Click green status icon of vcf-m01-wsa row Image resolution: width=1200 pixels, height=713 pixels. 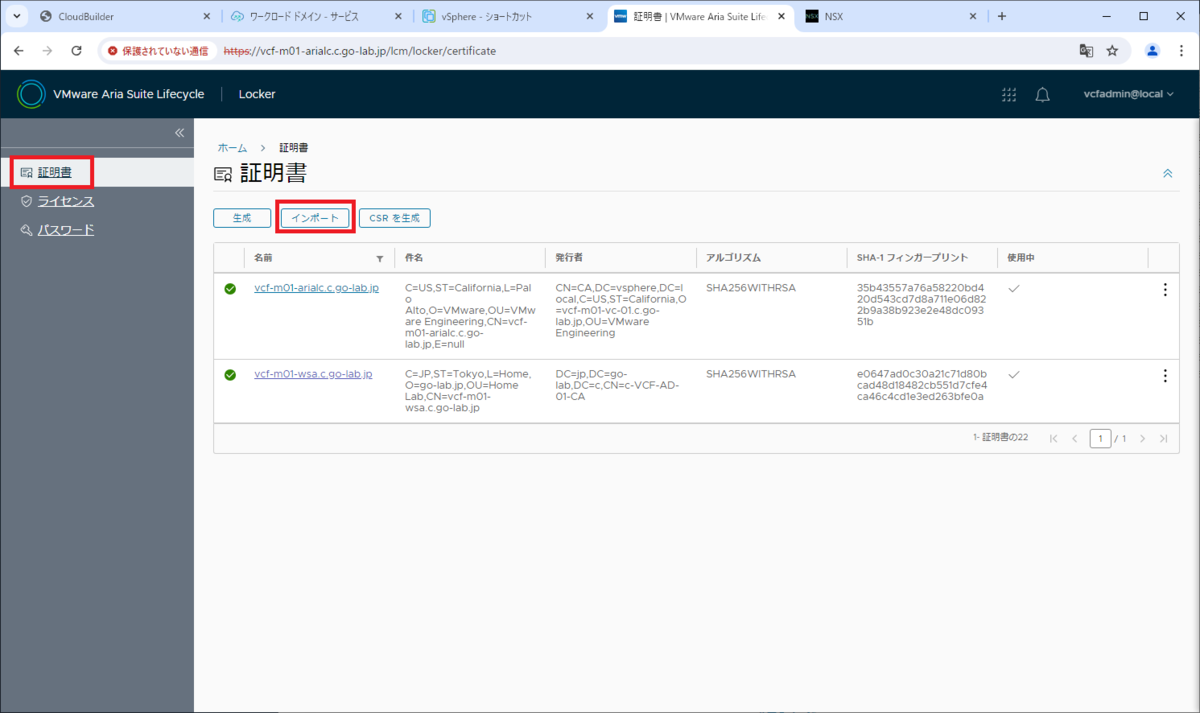pyautogui.click(x=230, y=375)
